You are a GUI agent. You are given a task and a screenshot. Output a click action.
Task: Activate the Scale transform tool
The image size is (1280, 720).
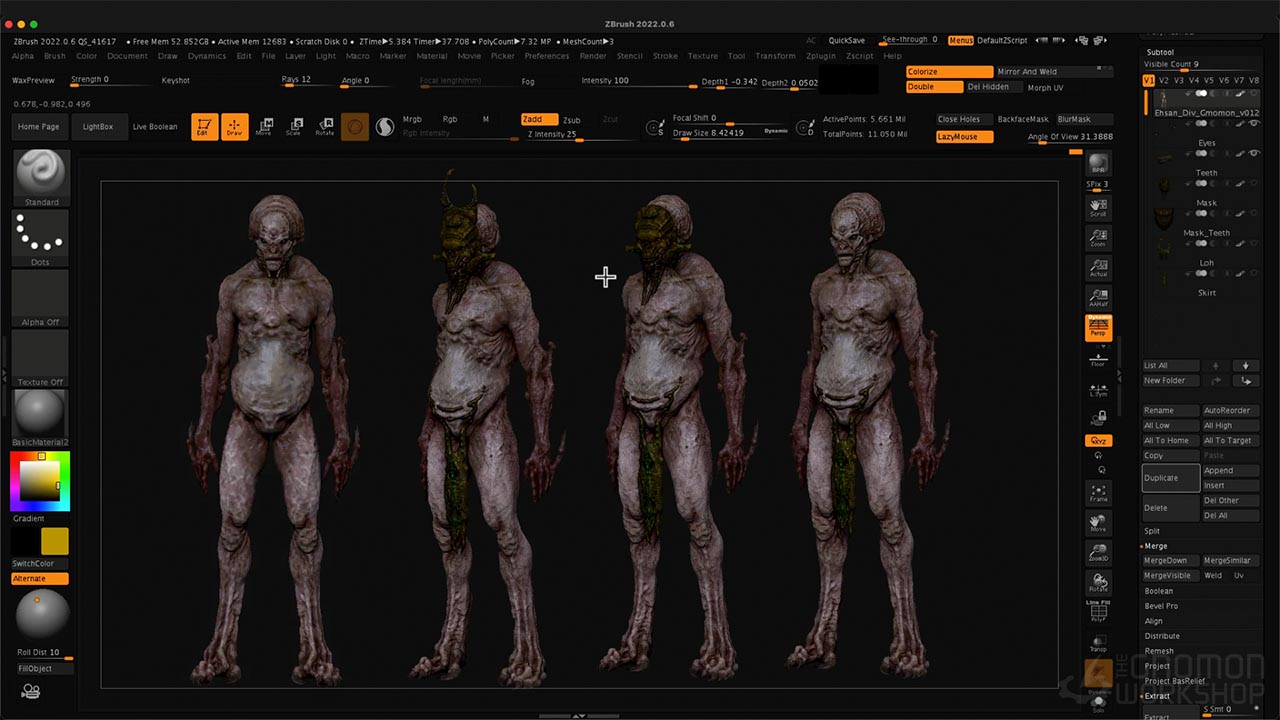click(x=294, y=126)
